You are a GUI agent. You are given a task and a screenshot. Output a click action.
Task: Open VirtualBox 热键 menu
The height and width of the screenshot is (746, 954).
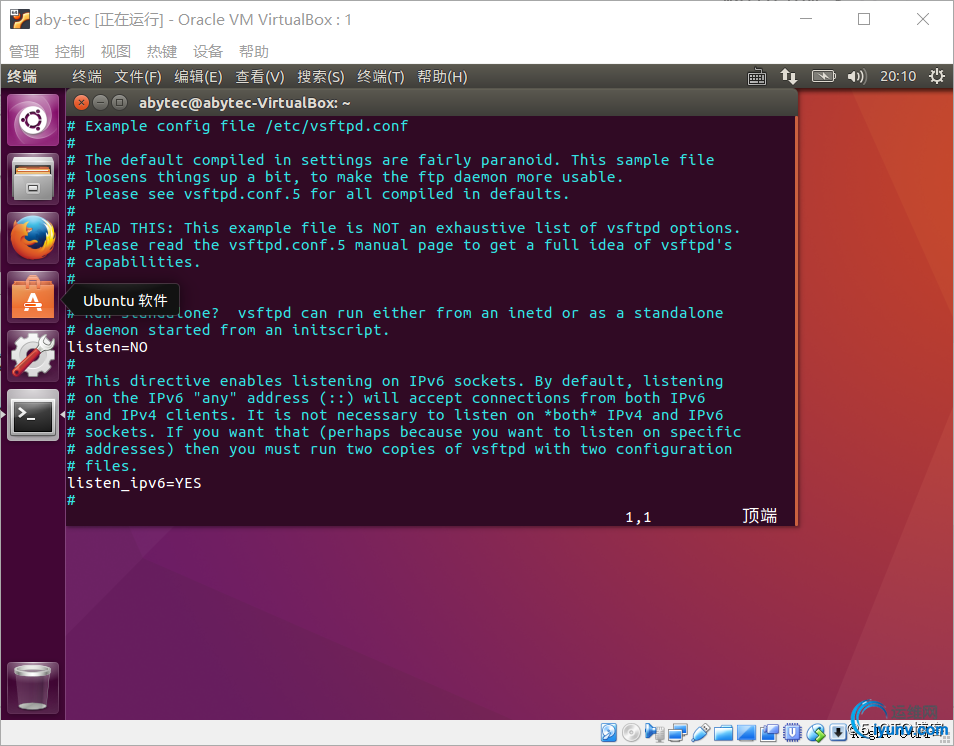pyautogui.click(x=162, y=52)
